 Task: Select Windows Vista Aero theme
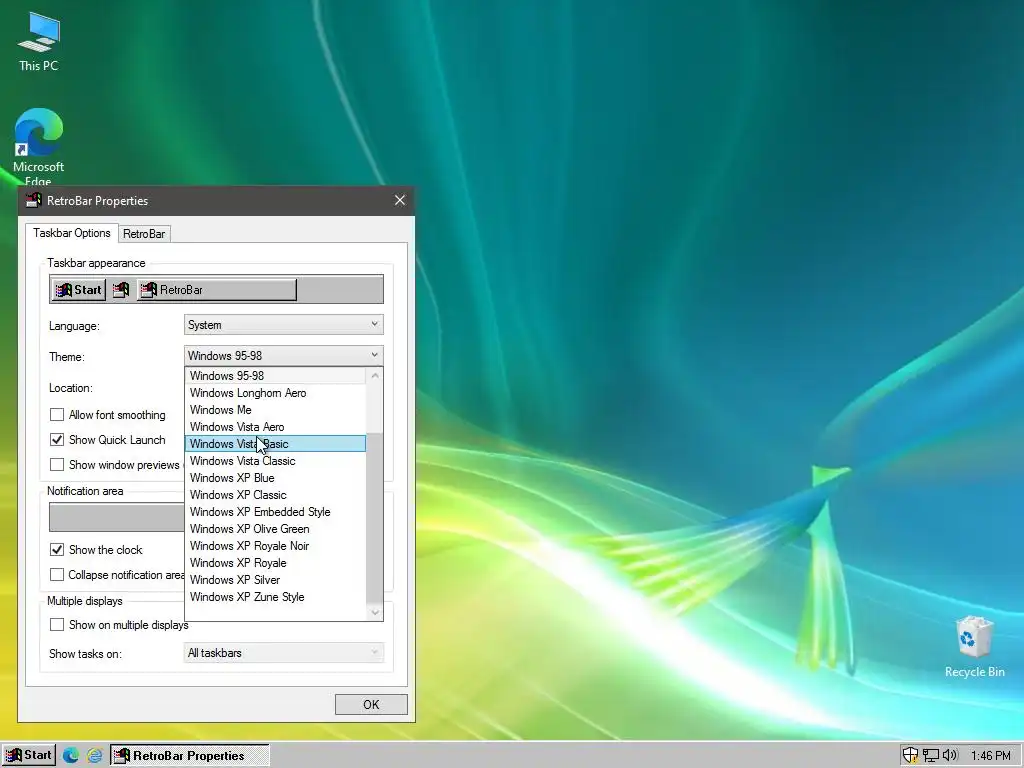[275, 426]
